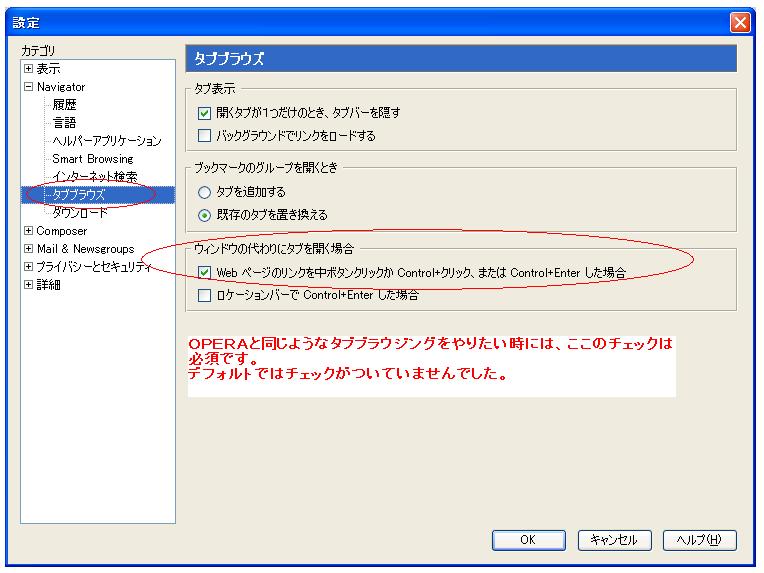The width and height of the screenshot is (764, 573).
Task: Choose 既存のタブを置き換える radio button
Action: point(204,215)
